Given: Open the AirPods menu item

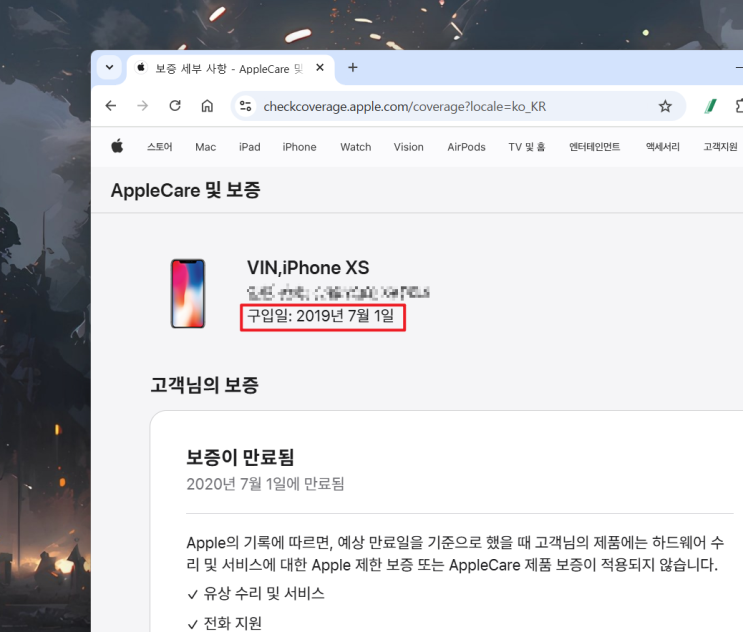Looking at the screenshot, I should coord(466,147).
